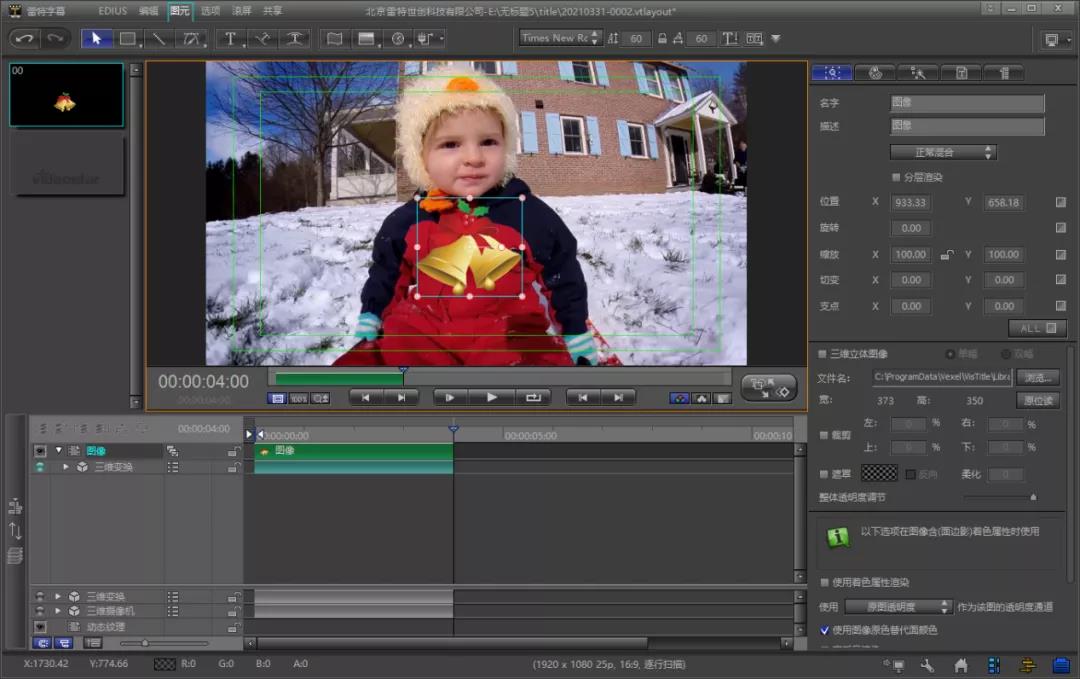Open the 选项 menu
This screenshot has width=1080, height=679.
tap(210, 11)
